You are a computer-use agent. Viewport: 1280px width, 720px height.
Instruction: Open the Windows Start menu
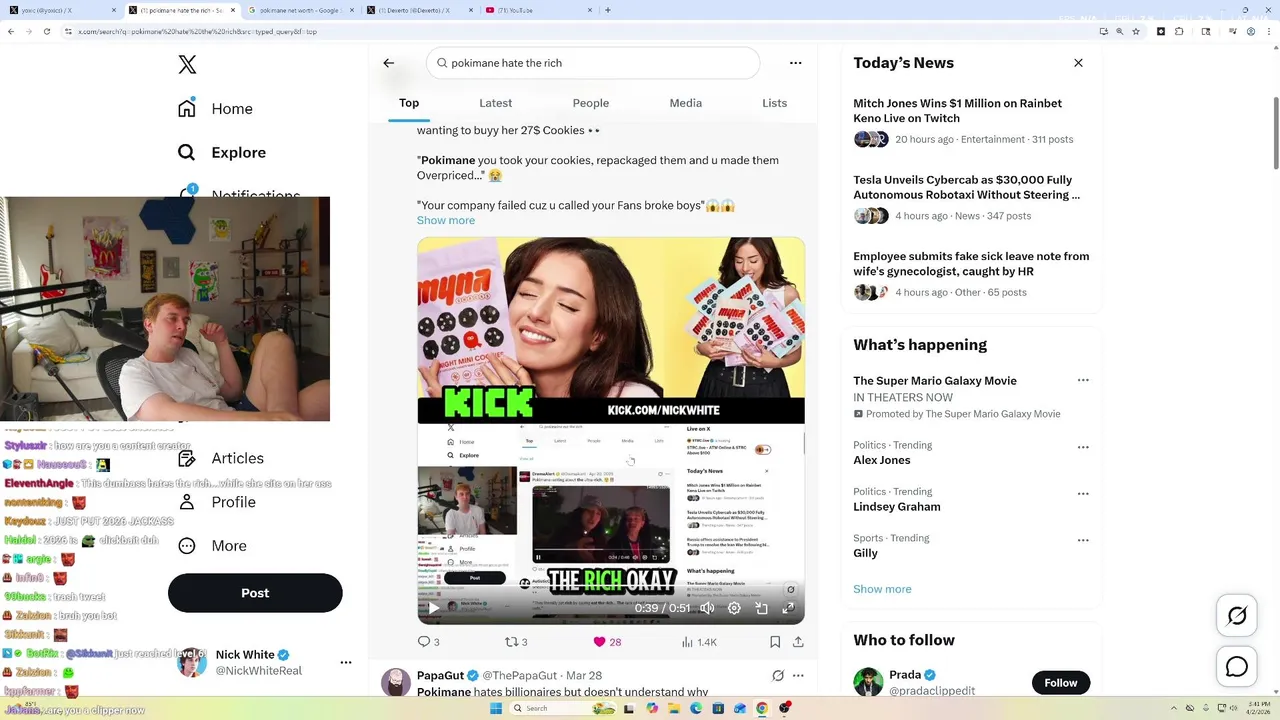pyautogui.click(x=495, y=708)
